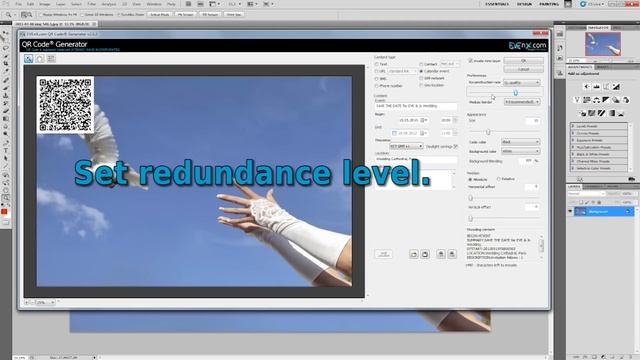
Task: Switch to the Adjustments panel tab
Action: [580, 67]
